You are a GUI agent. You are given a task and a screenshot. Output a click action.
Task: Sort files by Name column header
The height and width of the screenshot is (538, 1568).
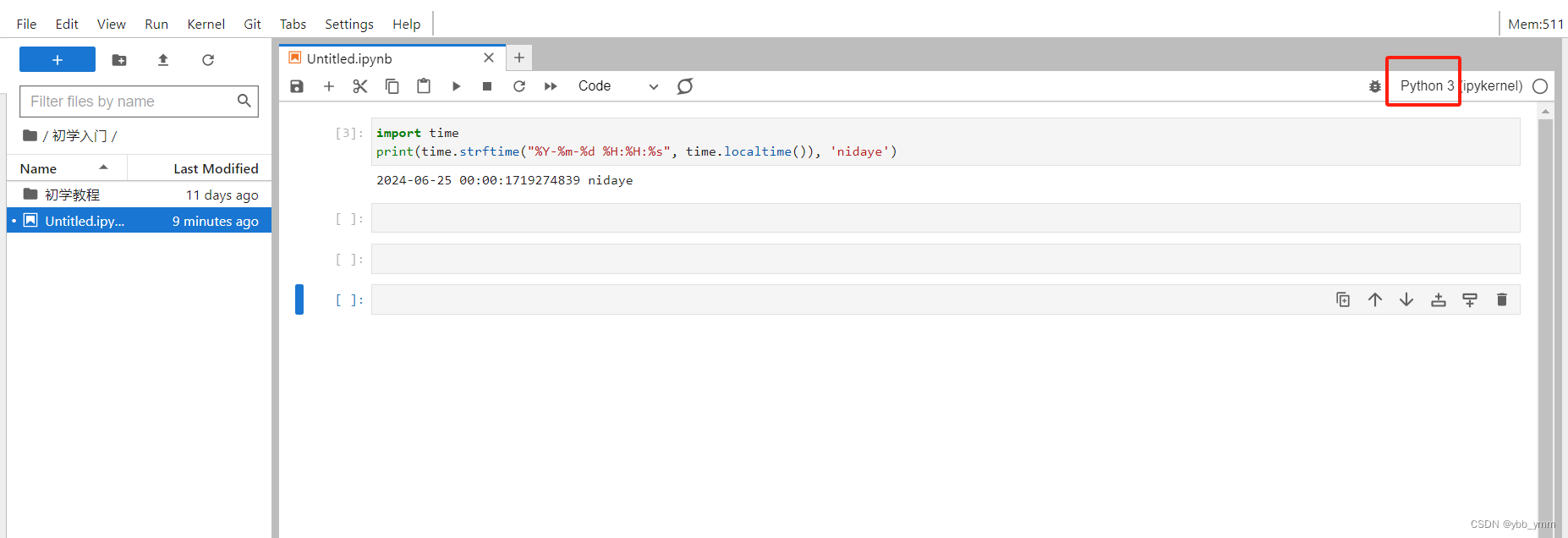pyautogui.click(x=67, y=168)
